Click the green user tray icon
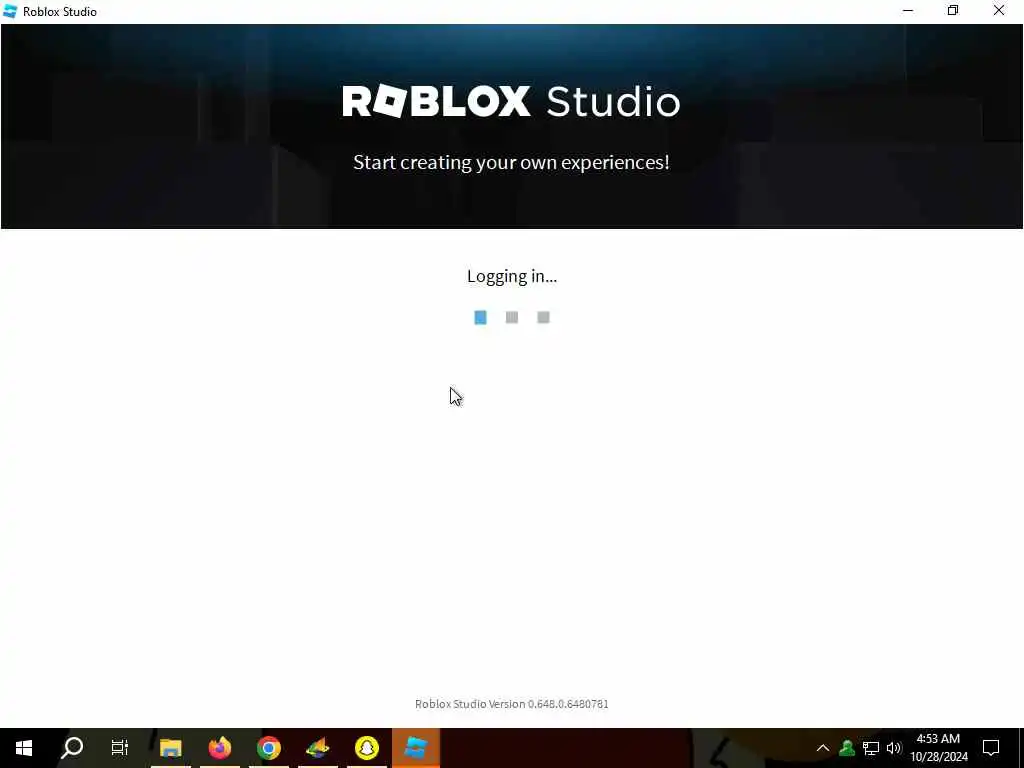The height and width of the screenshot is (768, 1024). click(847, 748)
